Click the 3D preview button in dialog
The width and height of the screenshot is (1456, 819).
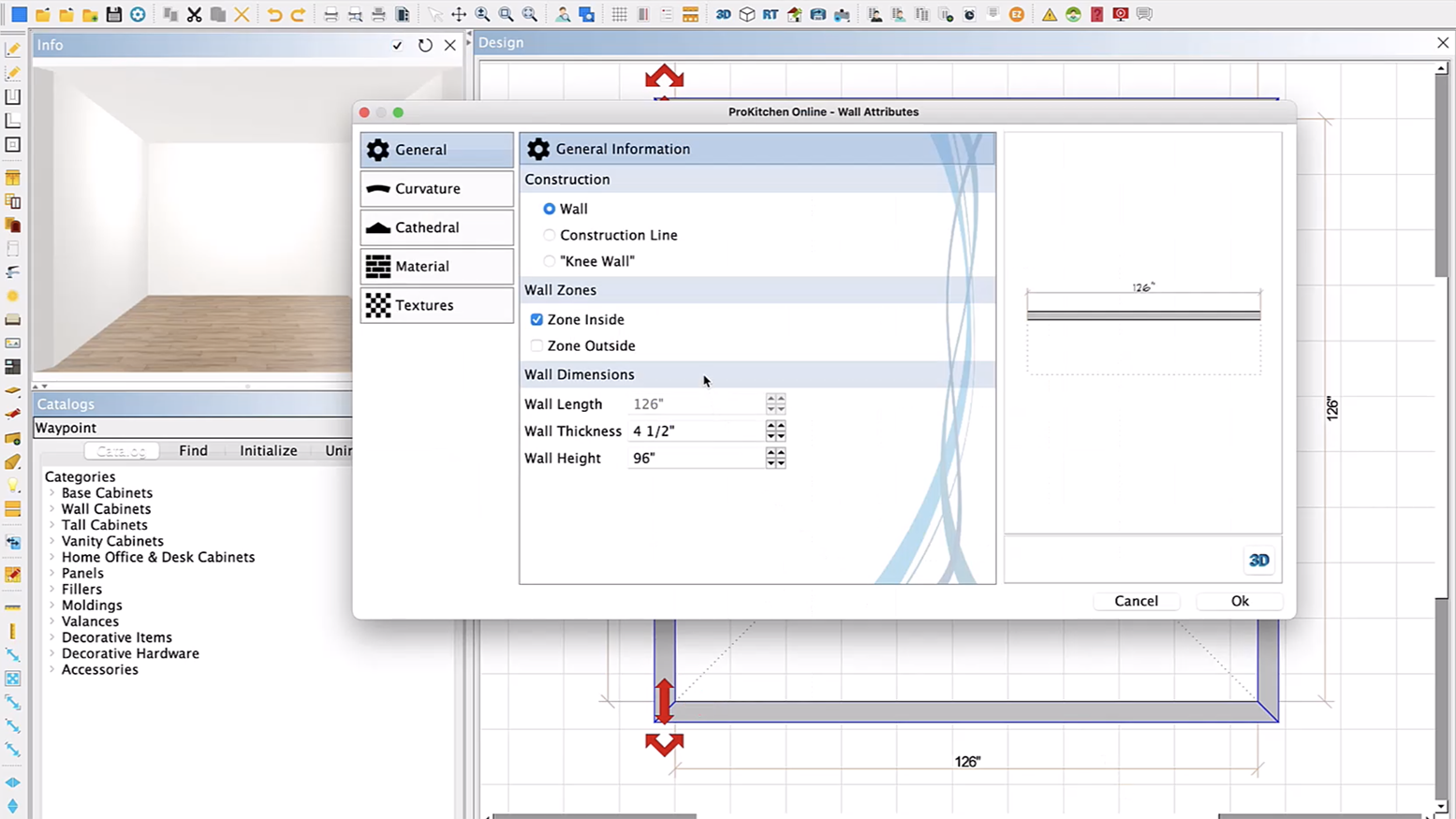(x=1258, y=560)
